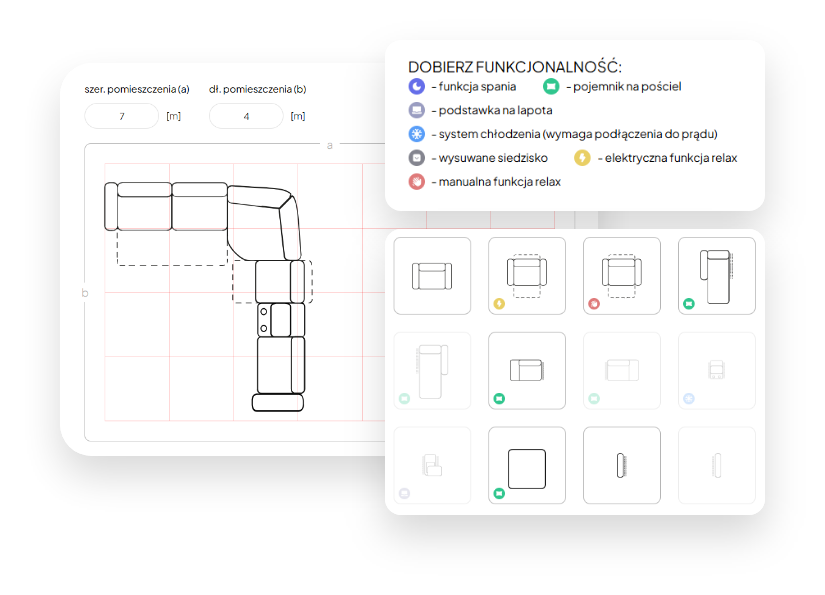
Task: Select the tall seat module below the console
Action: pos(281,365)
